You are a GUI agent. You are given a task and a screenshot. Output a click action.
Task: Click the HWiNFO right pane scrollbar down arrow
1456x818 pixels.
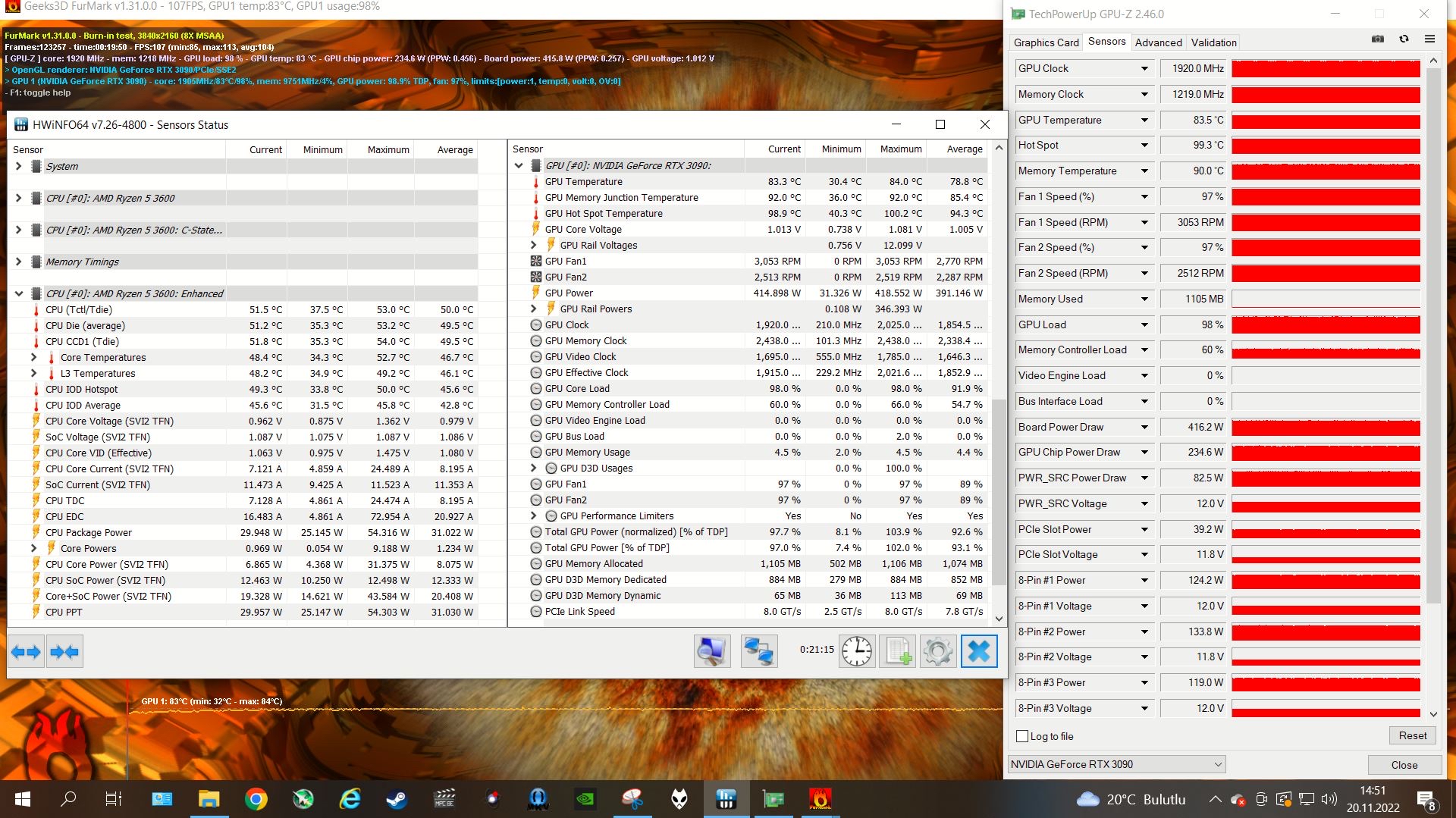[x=999, y=619]
